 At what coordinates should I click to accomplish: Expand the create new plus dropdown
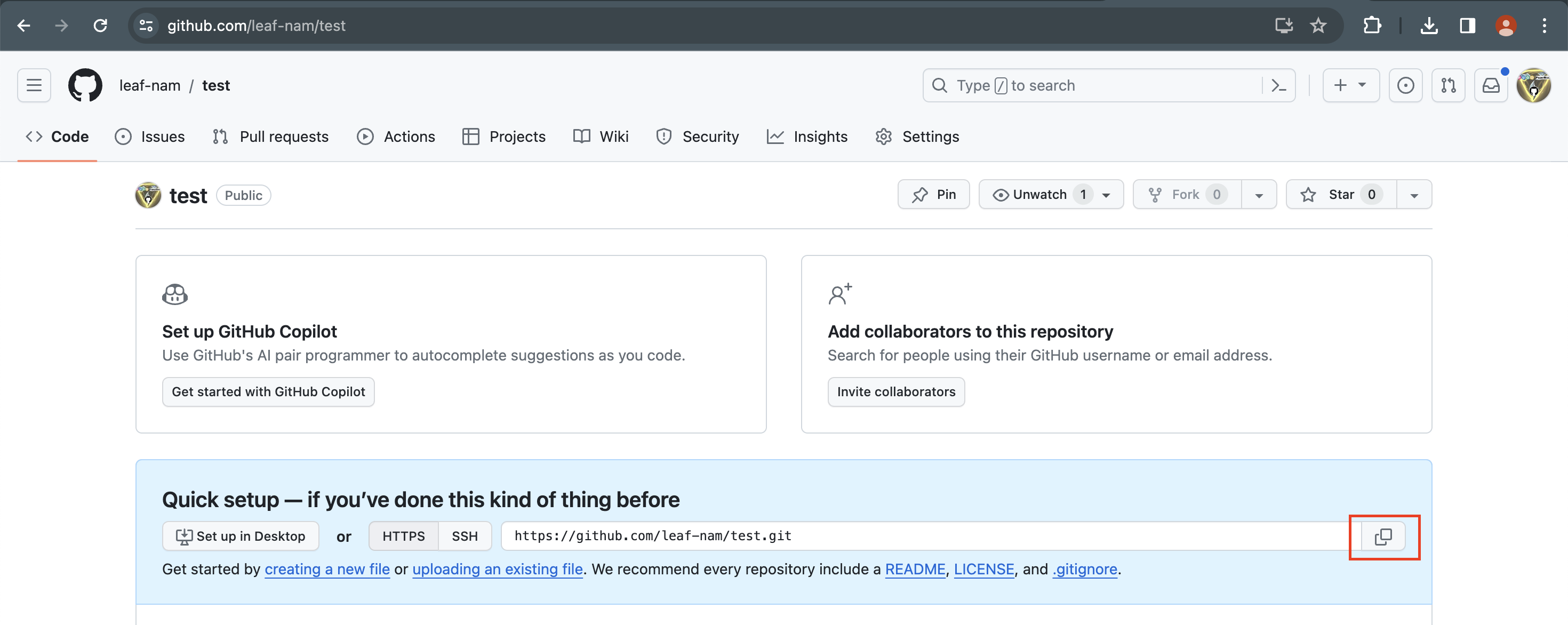point(1351,85)
